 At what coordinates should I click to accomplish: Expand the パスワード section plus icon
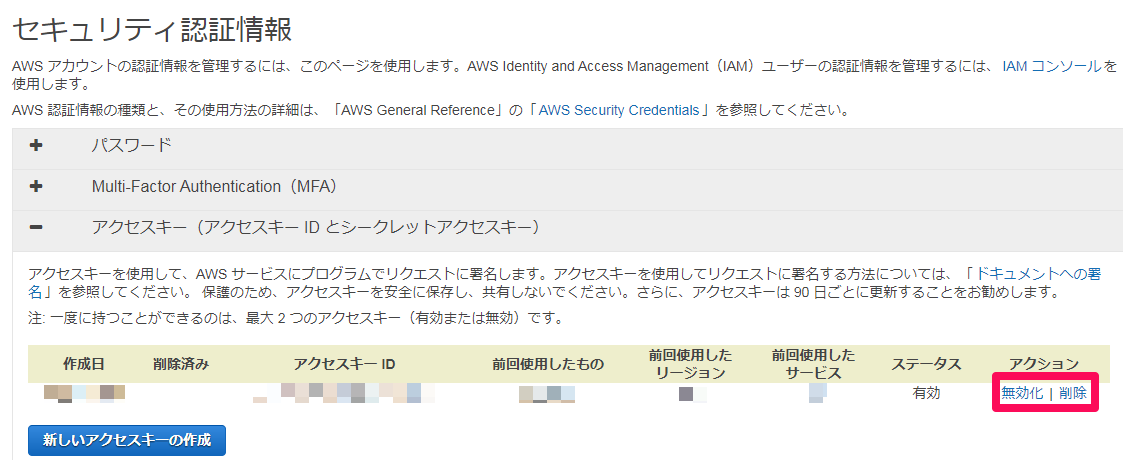pos(37,146)
